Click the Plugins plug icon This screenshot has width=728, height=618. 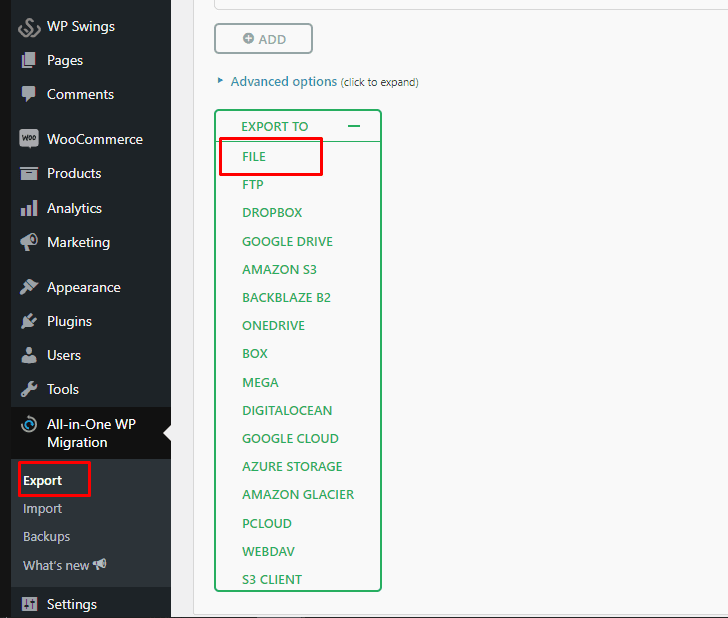[x=29, y=321]
